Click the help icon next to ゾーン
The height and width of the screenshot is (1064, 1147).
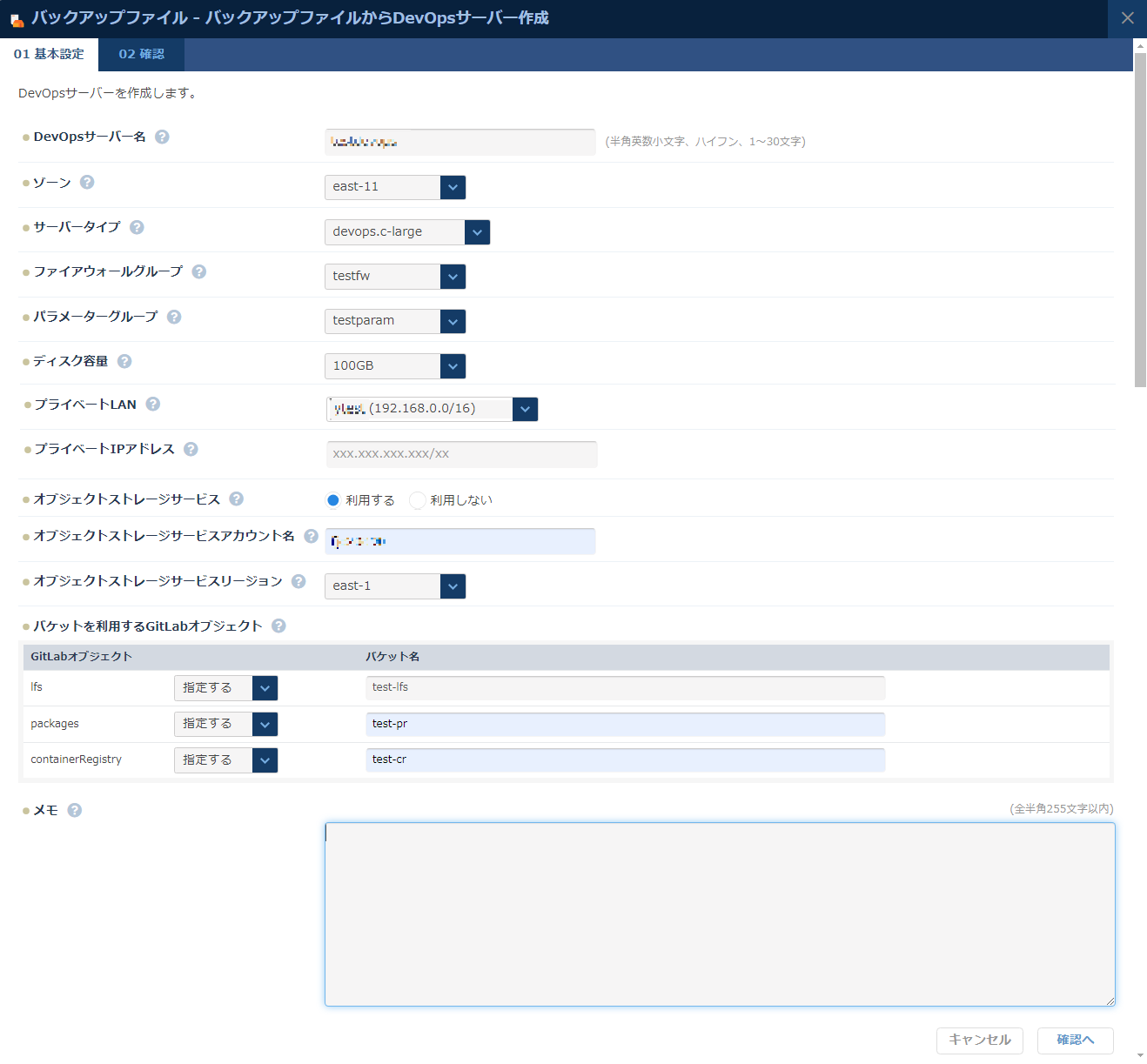pos(86,182)
